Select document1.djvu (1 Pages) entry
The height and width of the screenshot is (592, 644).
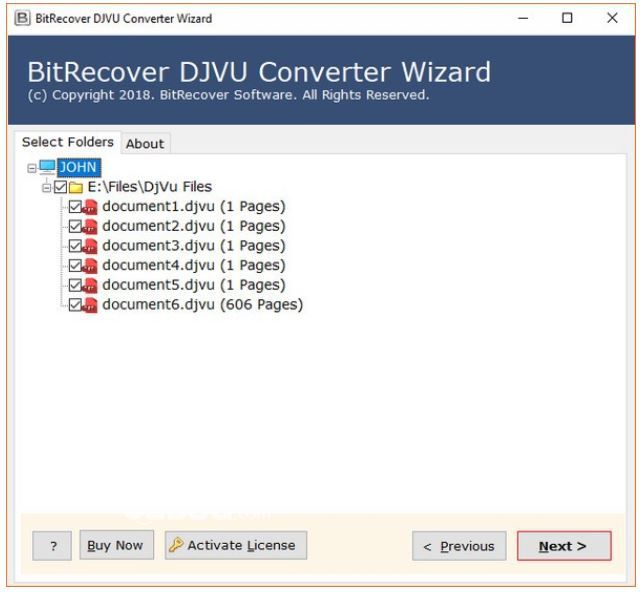pos(193,206)
